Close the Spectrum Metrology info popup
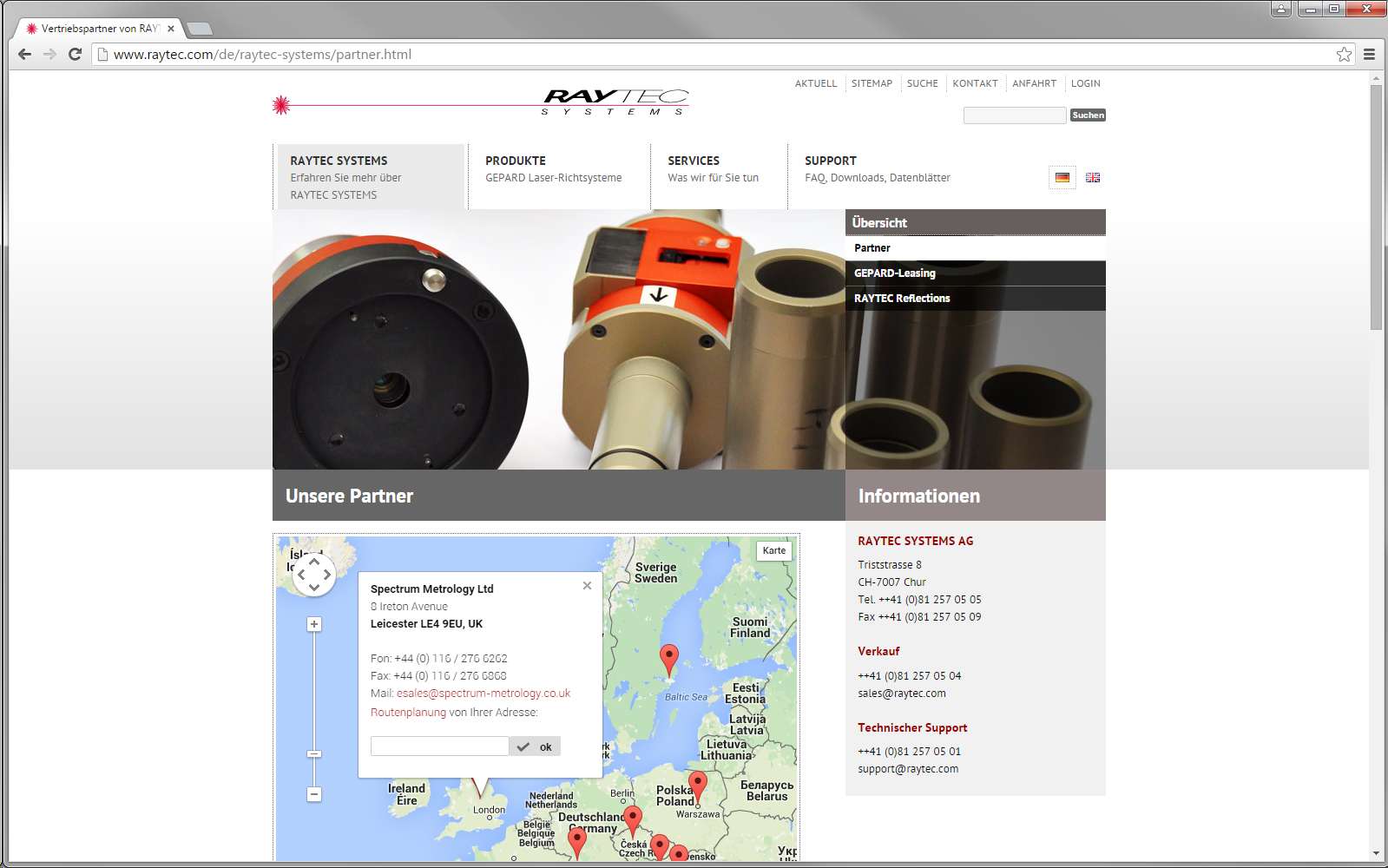This screenshot has height=868, width=1388. 587,586
